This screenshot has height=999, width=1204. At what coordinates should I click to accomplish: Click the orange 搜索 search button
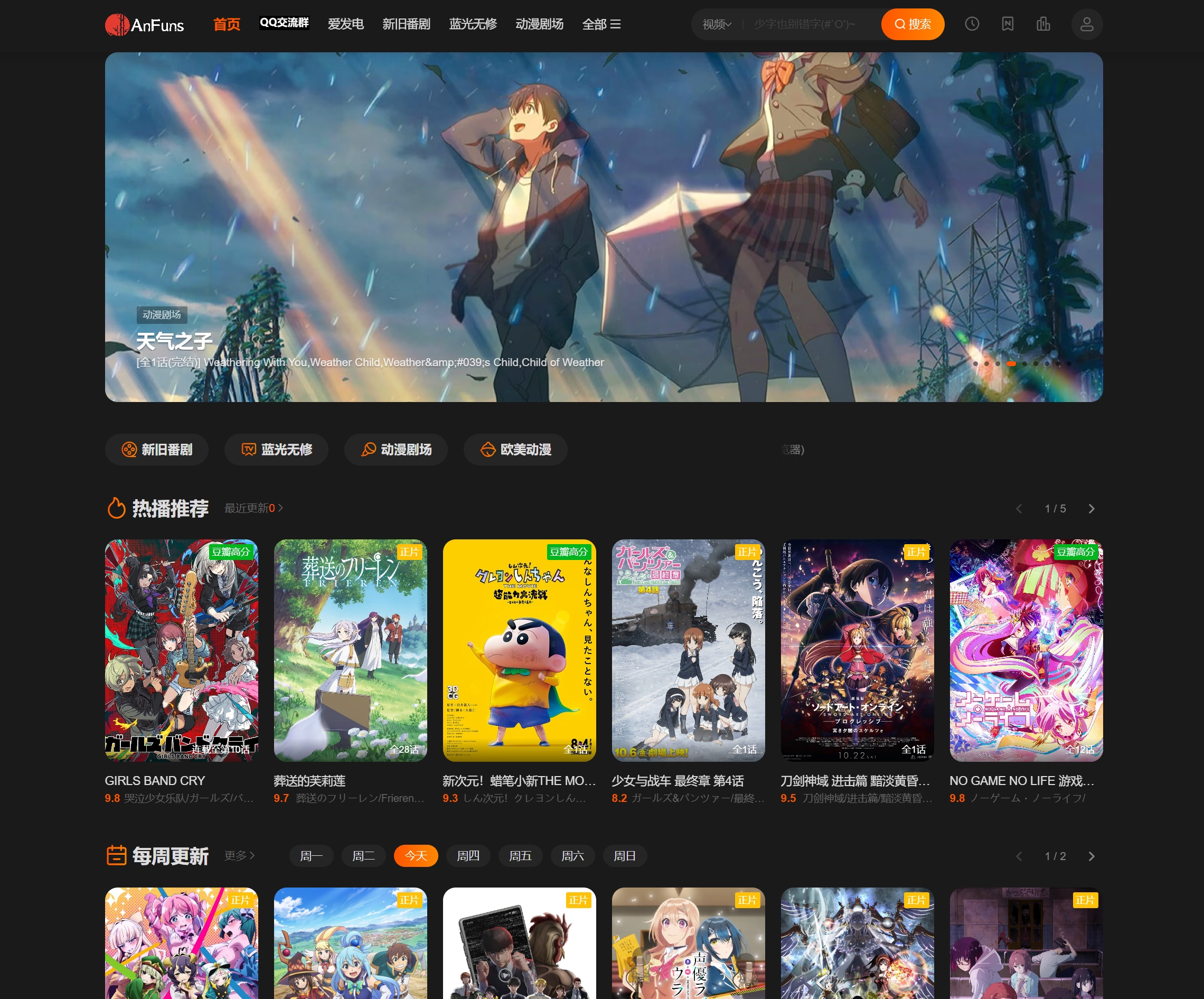pos(912,24)
